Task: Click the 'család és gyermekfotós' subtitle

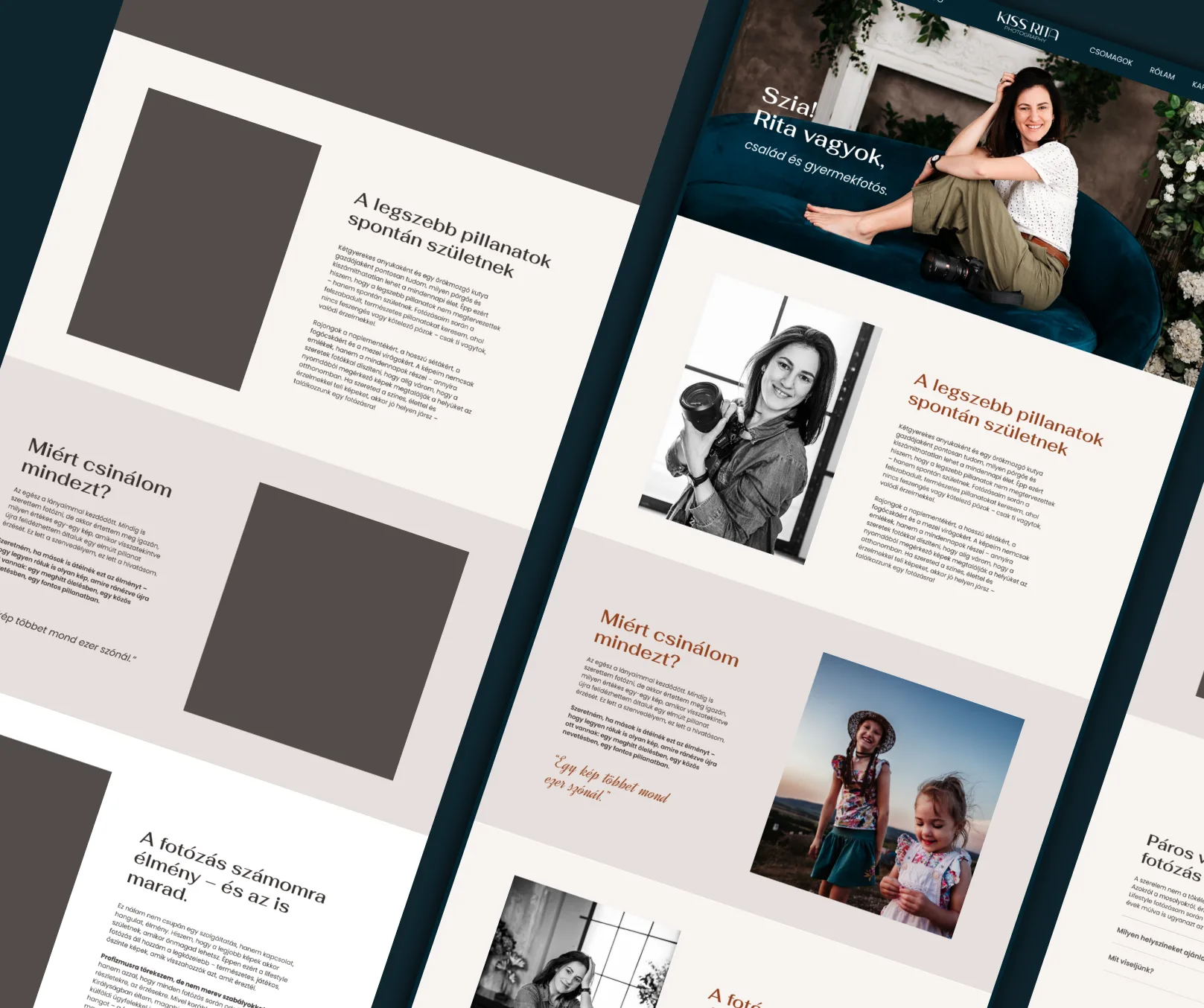Action: pyautogui.click(x=815, y=168)
